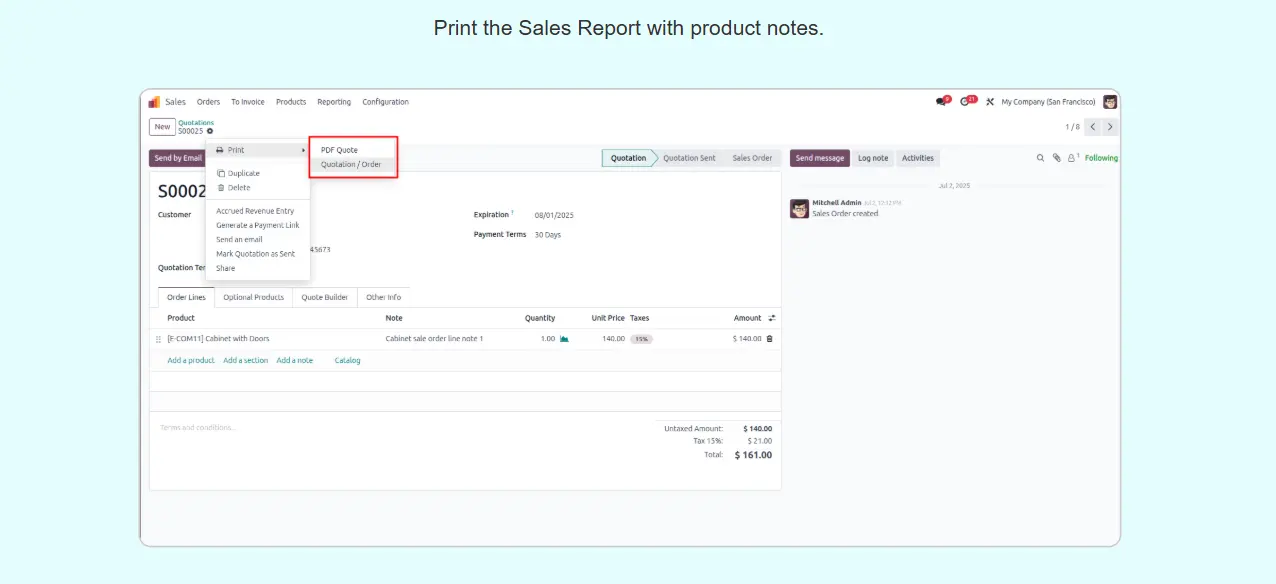
Task: Click the gear actions icon beside S00025
Action: point(210,131)
